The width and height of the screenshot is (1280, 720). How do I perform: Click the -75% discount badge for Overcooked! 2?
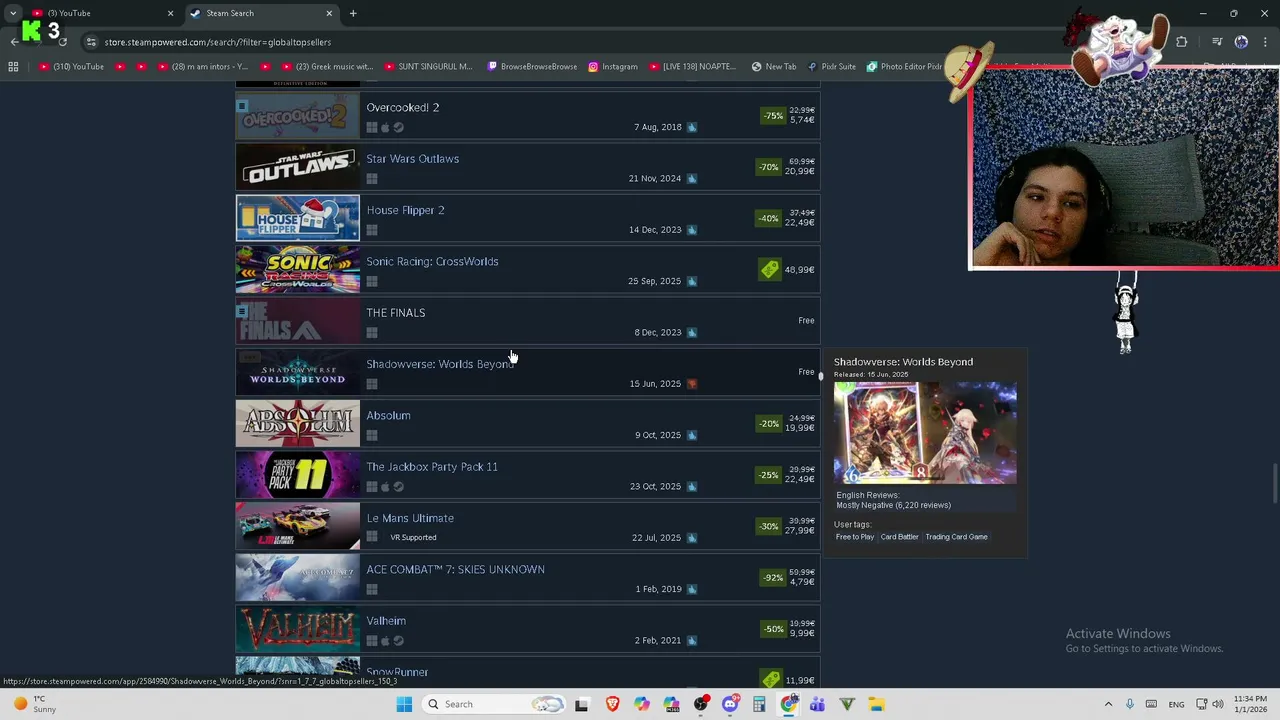[773, 116]
